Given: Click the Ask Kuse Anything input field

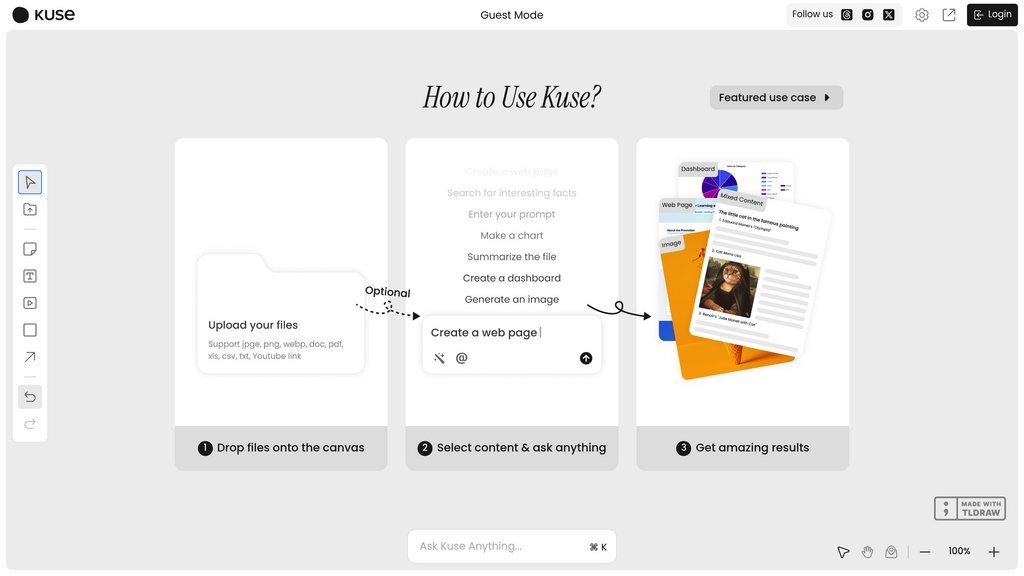Looking at the screenshot, I should (500, 546).
